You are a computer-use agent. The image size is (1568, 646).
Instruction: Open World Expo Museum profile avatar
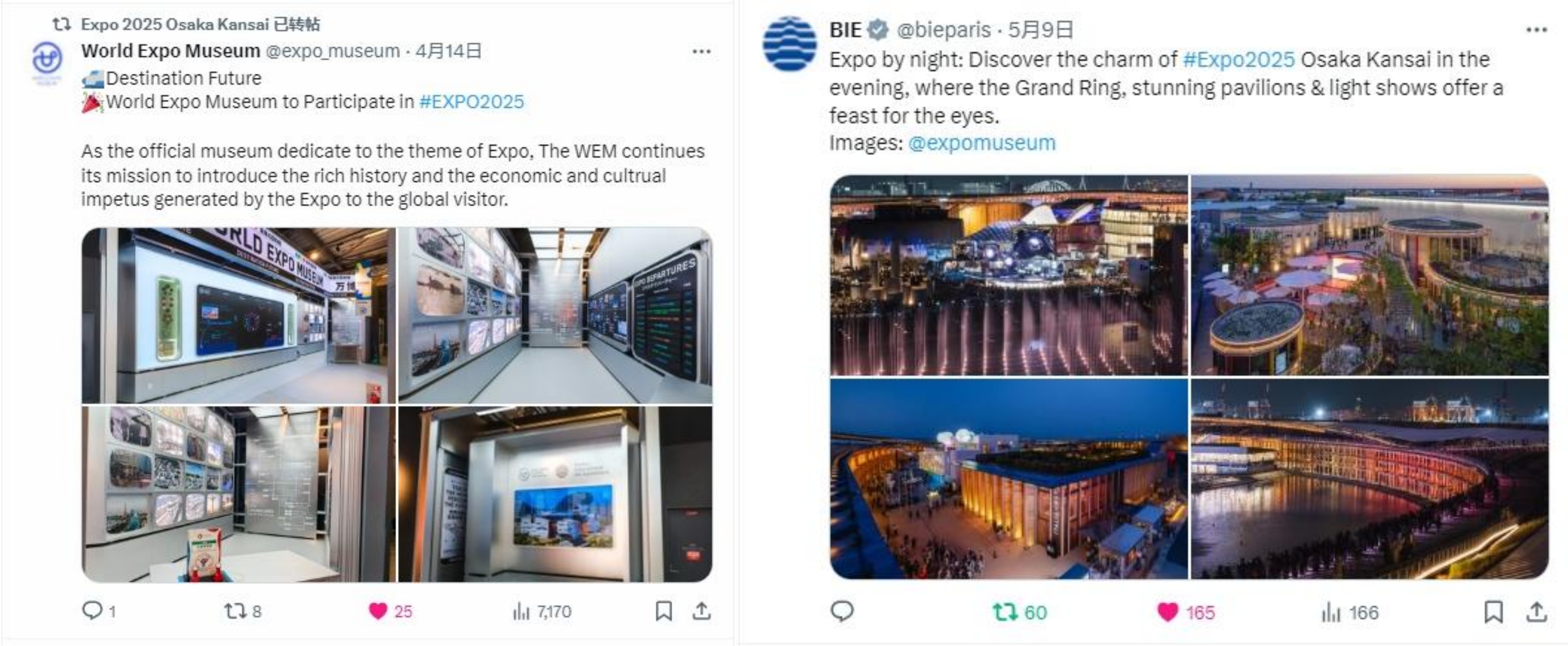pyautogui.click(x=47, y=61)
